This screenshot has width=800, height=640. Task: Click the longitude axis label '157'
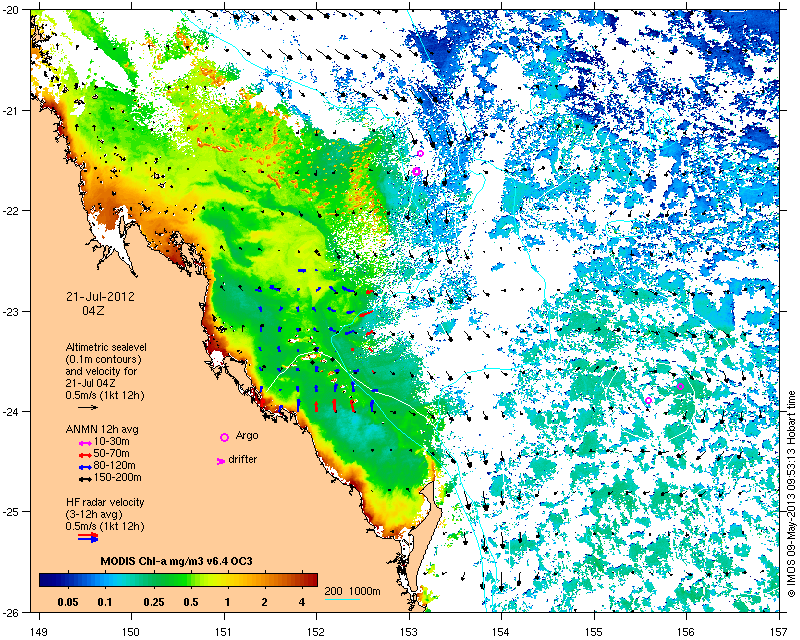coord(779,632)
